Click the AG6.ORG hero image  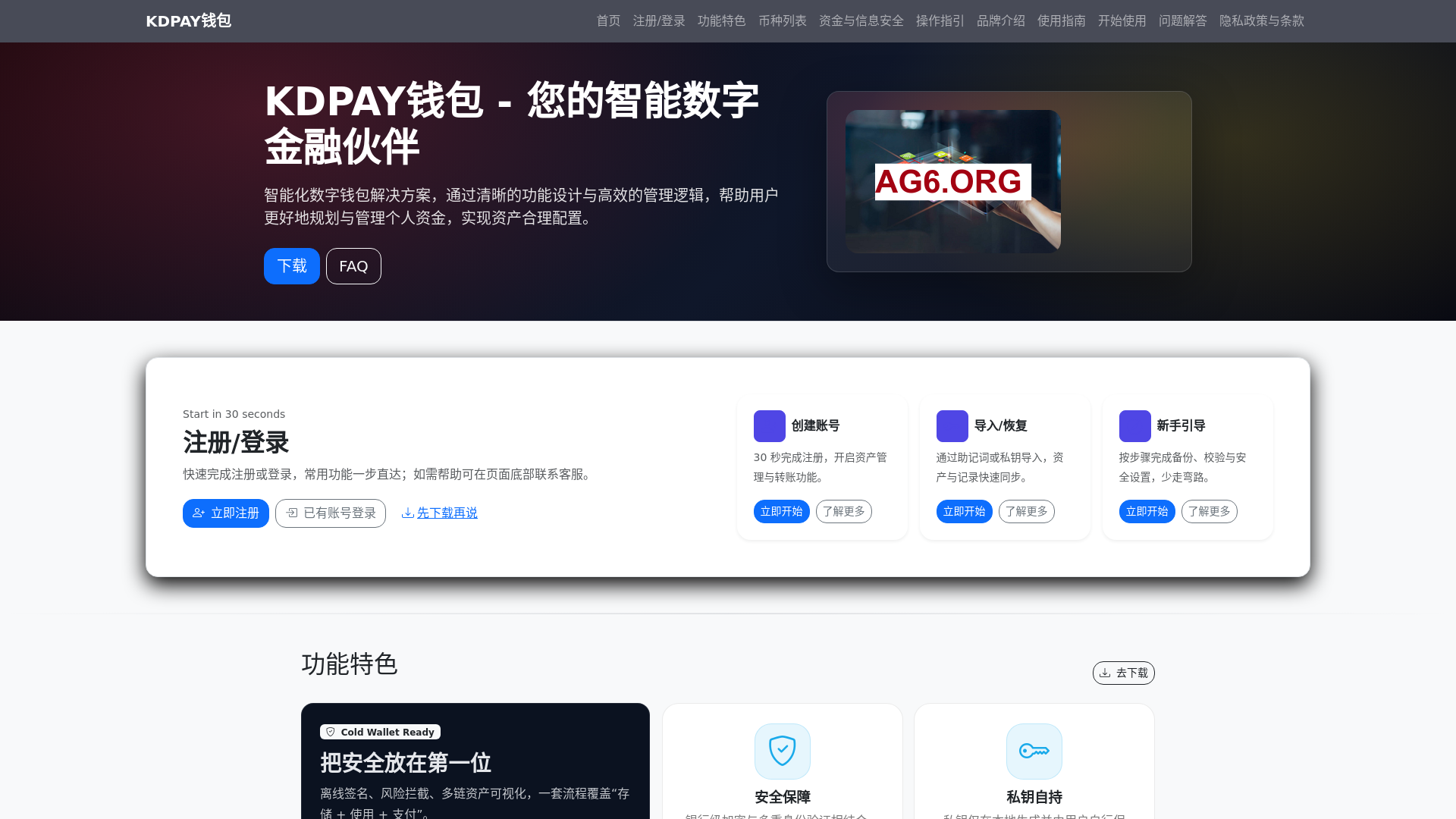952,181
